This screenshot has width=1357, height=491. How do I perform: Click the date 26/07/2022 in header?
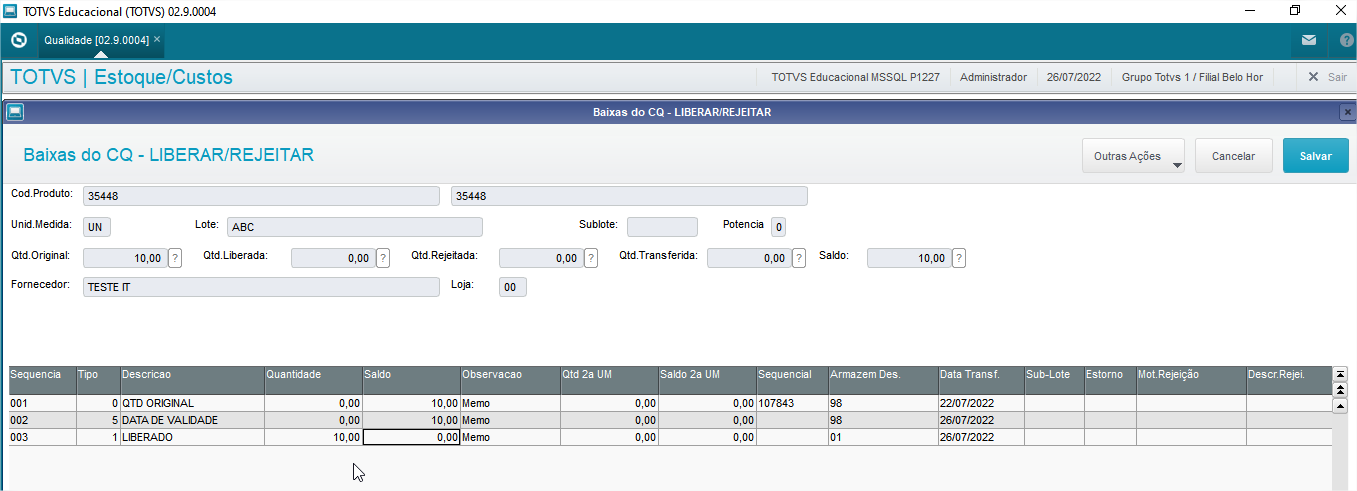pos(1074,77)
